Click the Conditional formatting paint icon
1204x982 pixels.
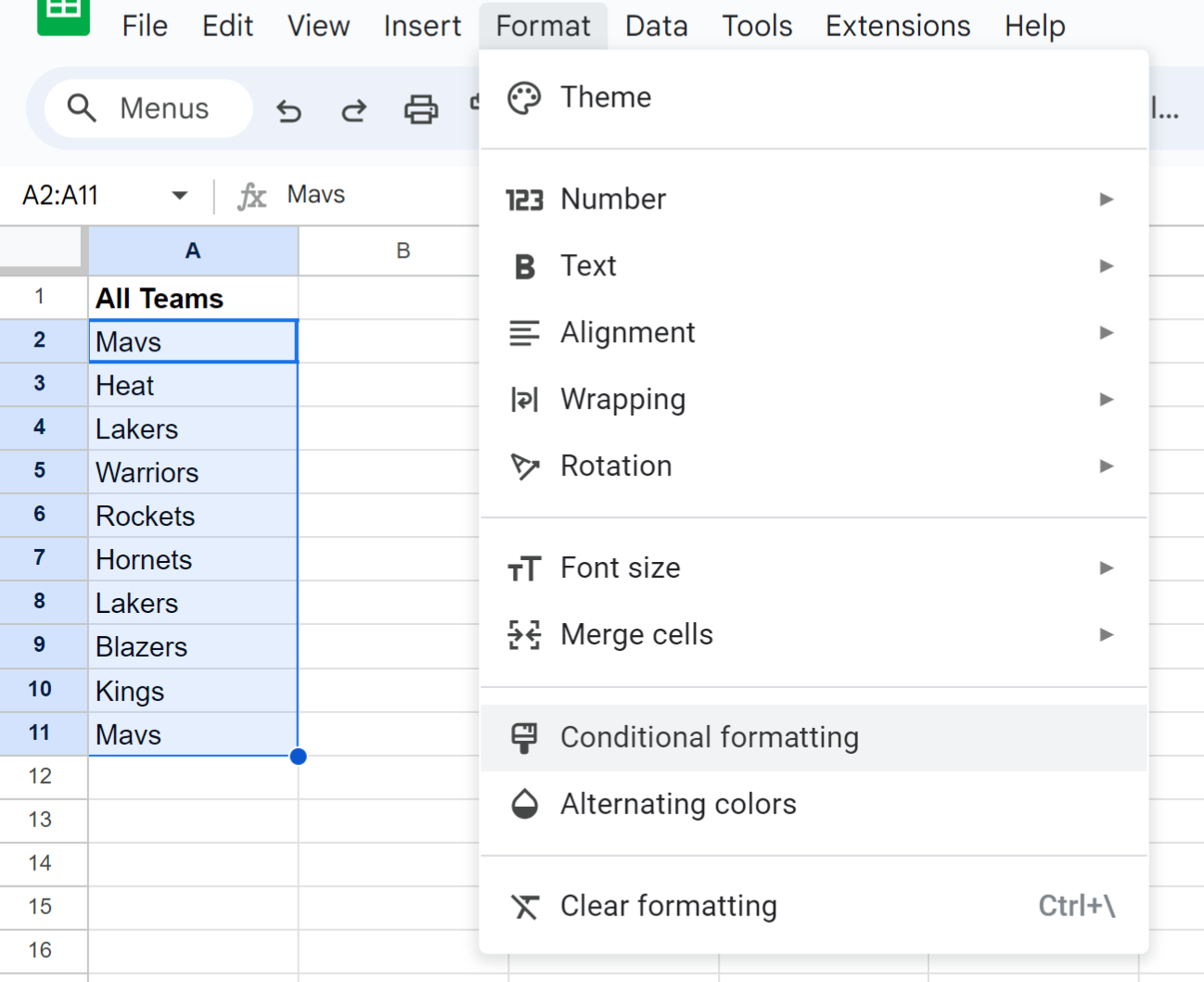pyautogui.click(x=524, y=737)
